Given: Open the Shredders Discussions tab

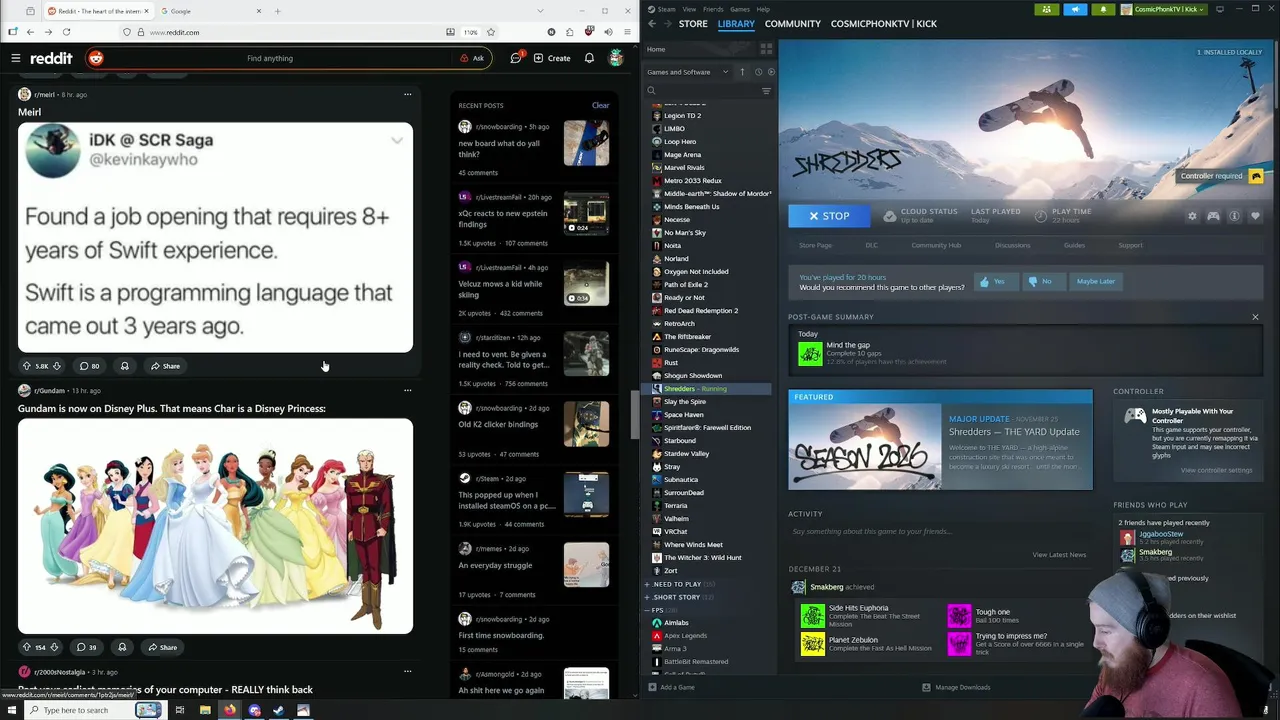Looking at the screenshot, I should click(x=1012, y=245).
